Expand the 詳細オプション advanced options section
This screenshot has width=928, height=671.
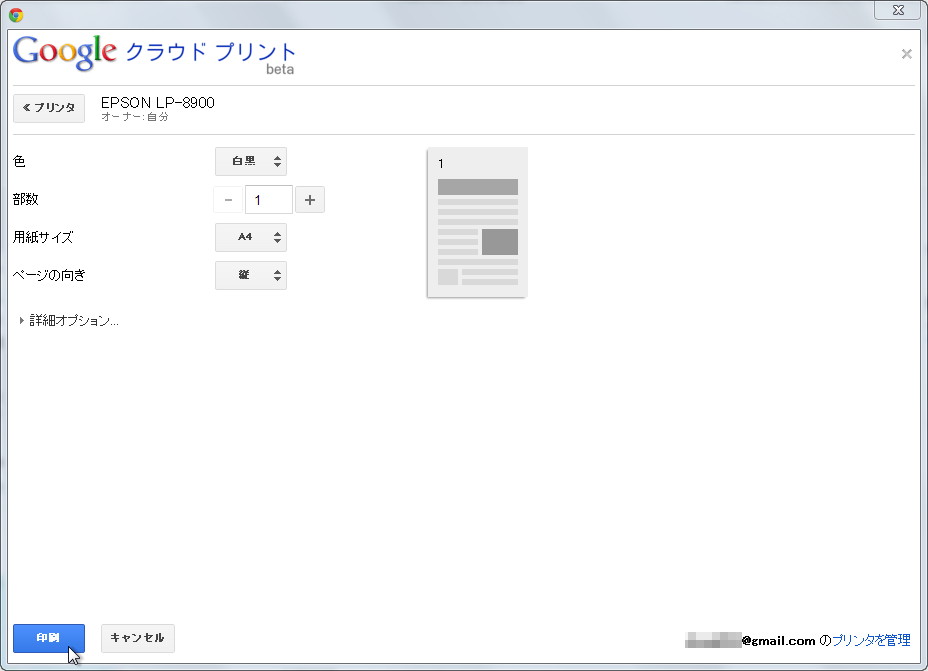[75, 321]
